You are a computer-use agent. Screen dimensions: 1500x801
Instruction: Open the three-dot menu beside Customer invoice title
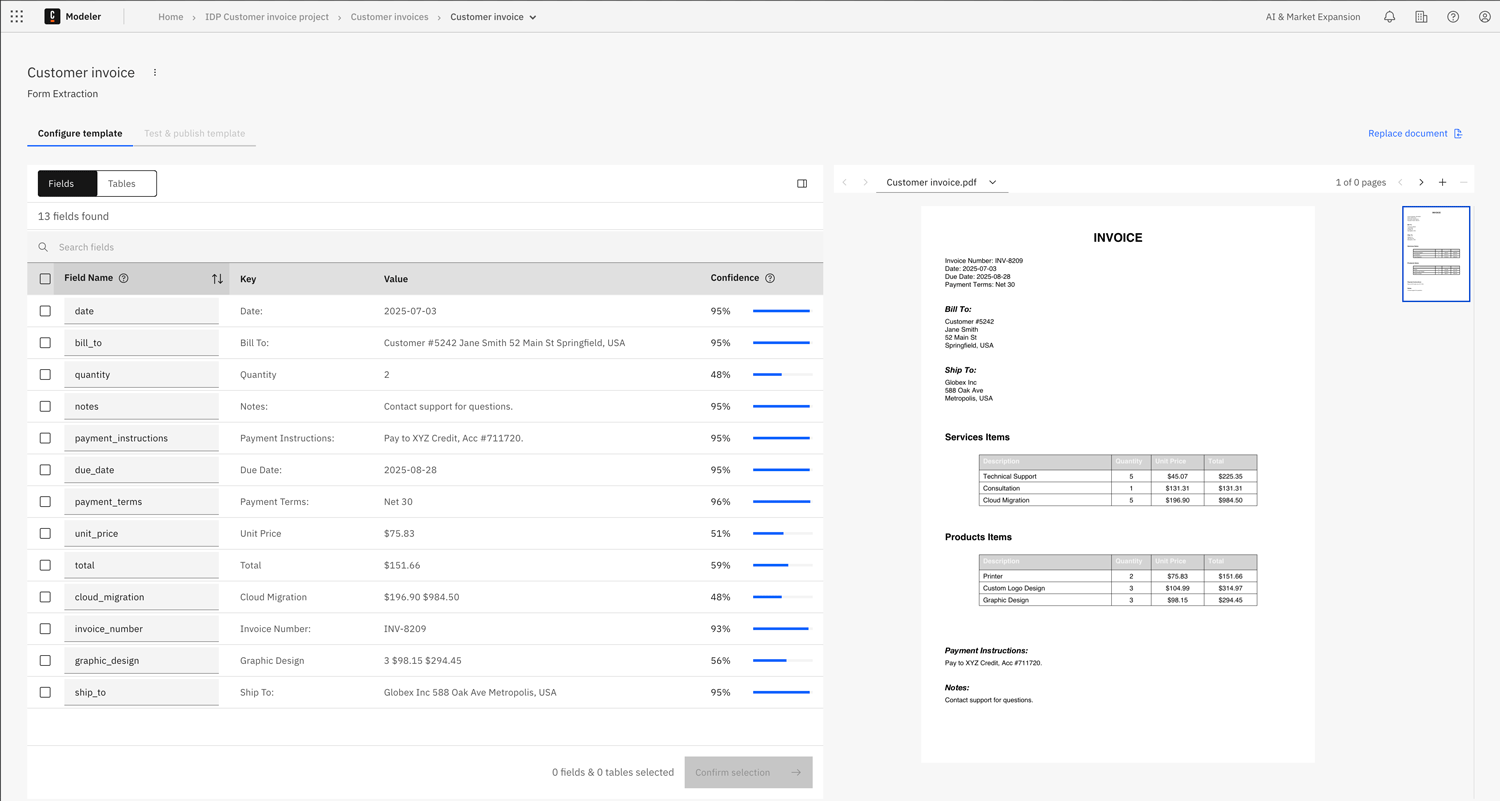click(x=155, y=73)
